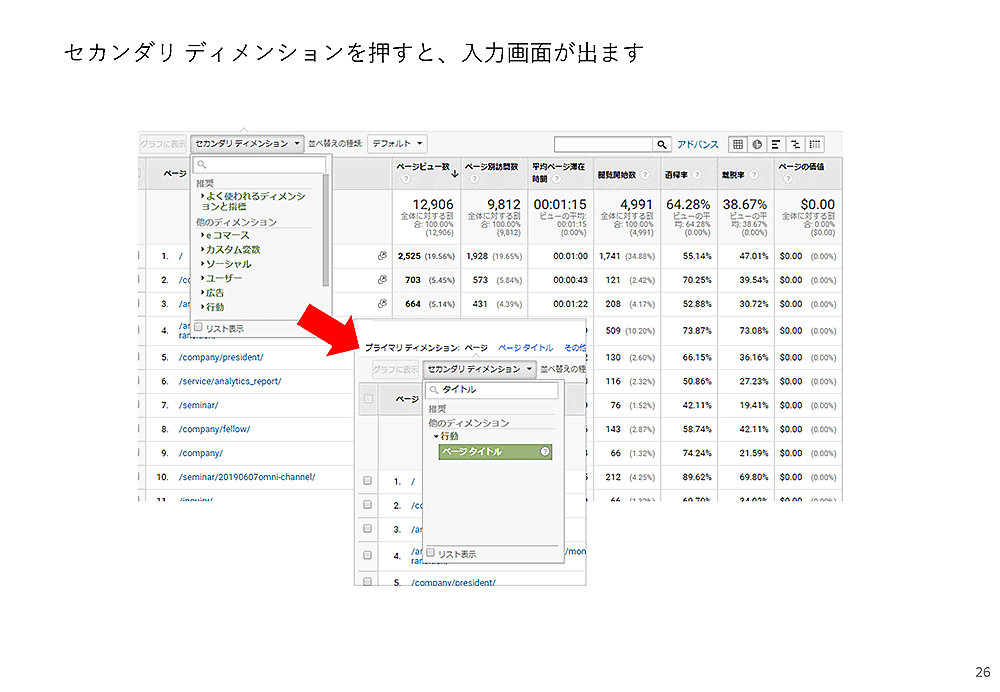Click the magnifier search button beside Advanced

[662, 145]
